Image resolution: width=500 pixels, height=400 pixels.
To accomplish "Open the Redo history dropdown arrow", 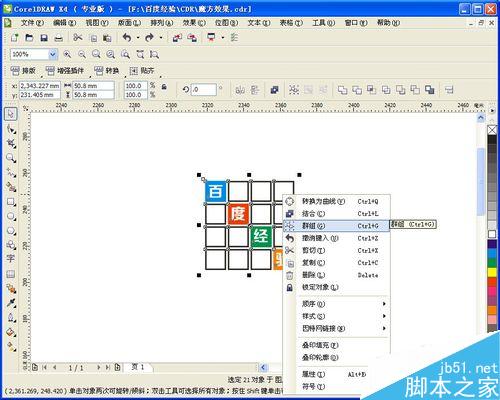I will 161,38.
